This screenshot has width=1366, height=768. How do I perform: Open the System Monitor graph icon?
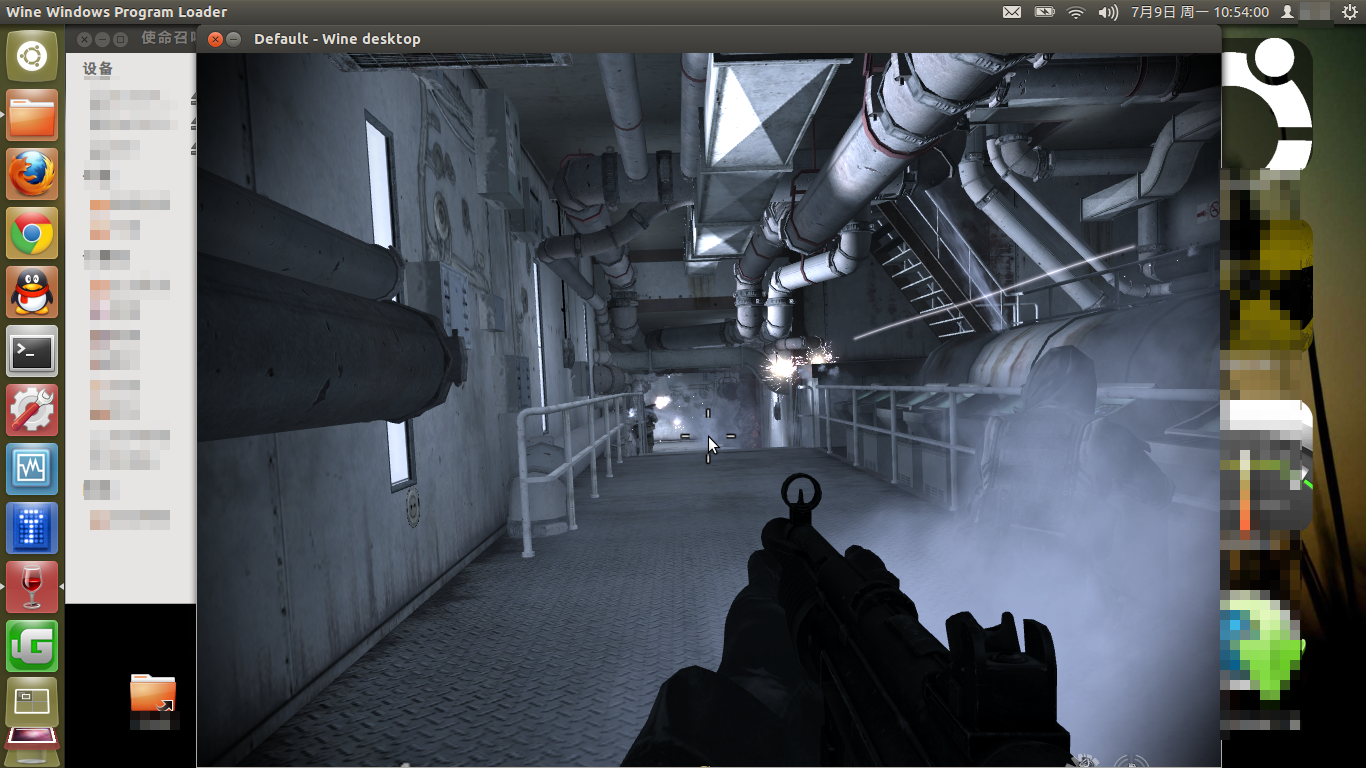(x=32, y=469)
